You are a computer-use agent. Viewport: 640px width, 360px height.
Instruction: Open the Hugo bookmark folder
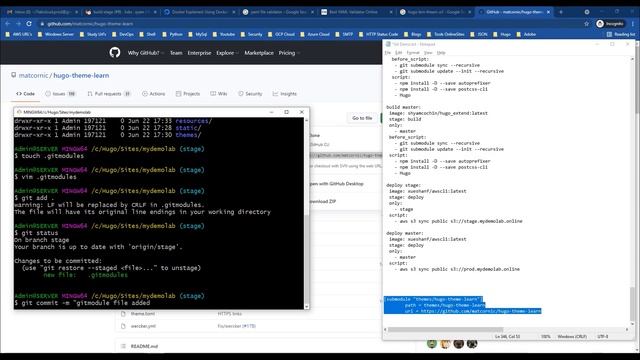pyautogui.click(x=502, y=34)
